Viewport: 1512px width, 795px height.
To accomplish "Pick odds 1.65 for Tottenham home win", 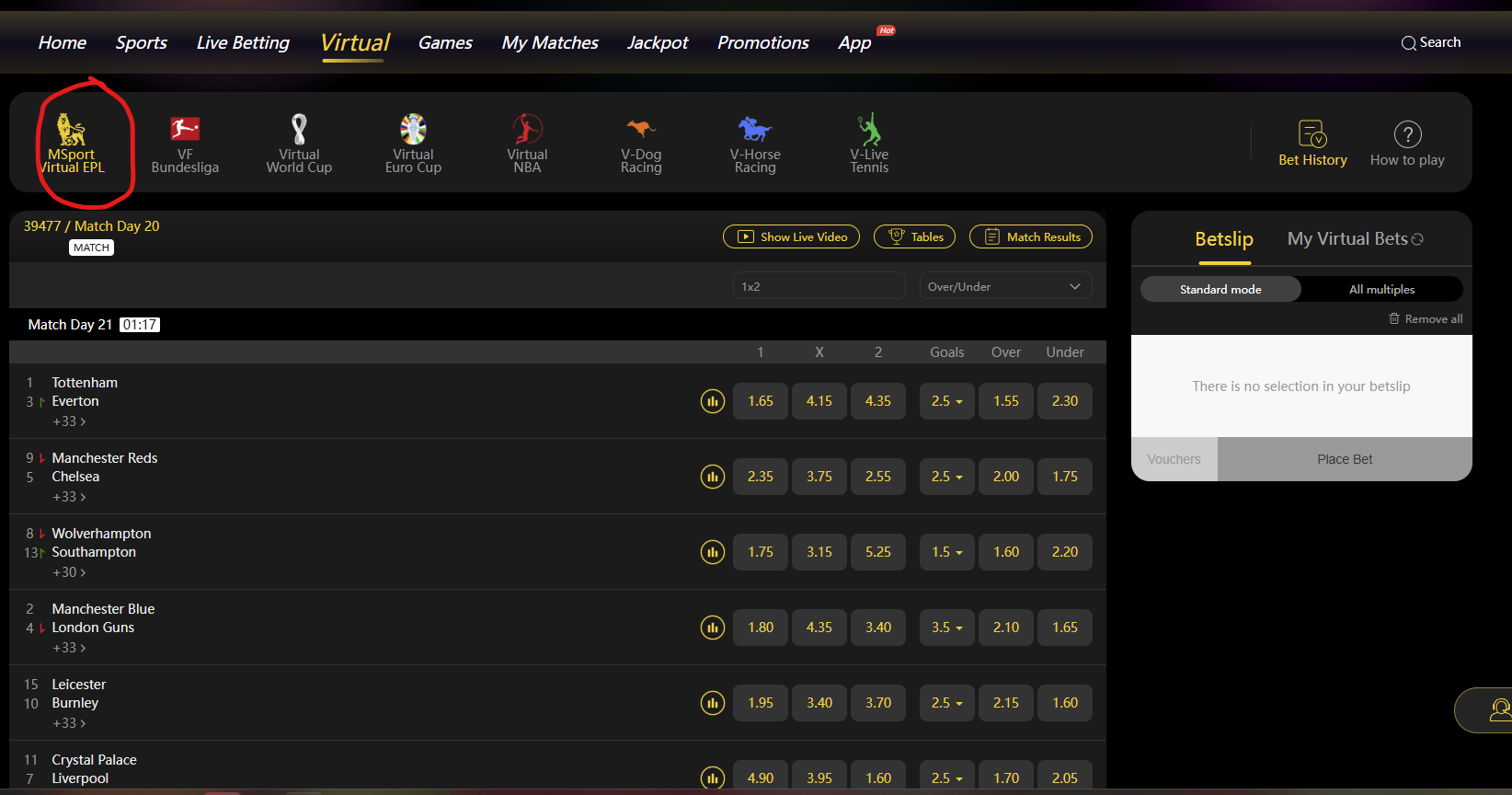I will [x=760, y=401].
